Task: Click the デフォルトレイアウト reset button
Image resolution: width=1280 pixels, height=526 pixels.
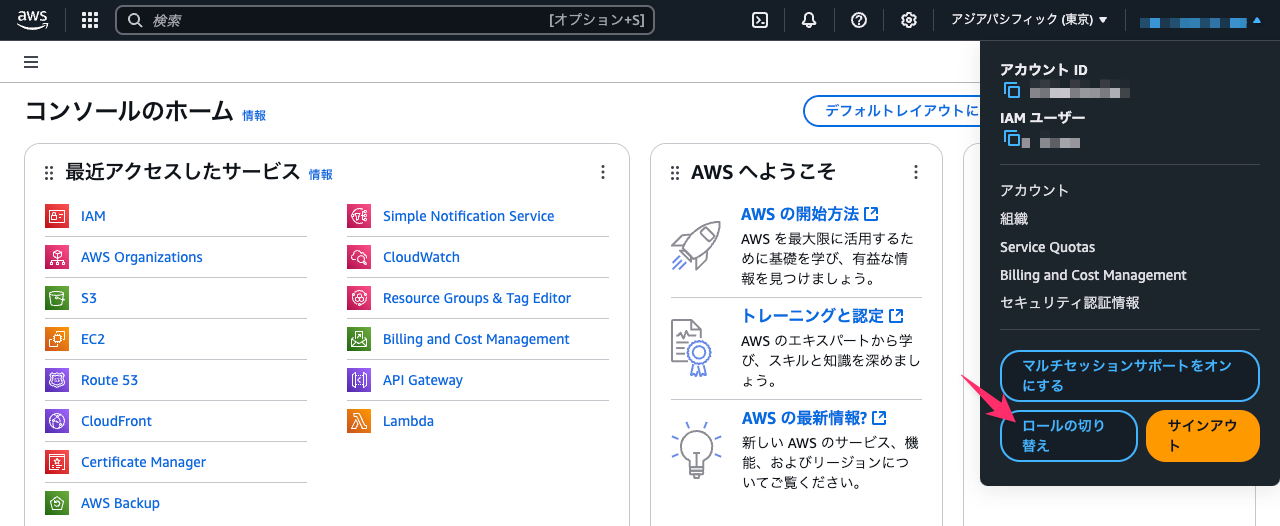Action: 891,111
